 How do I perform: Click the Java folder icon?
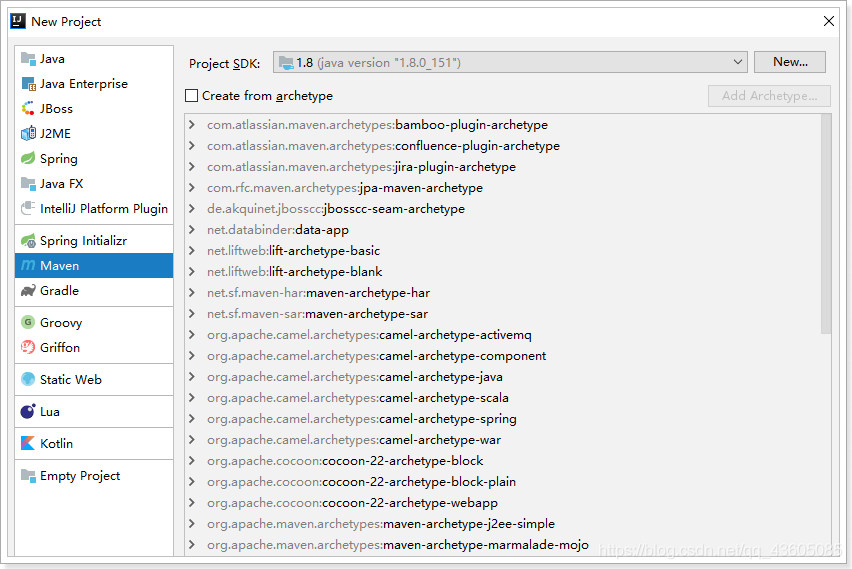coord(28,58)
